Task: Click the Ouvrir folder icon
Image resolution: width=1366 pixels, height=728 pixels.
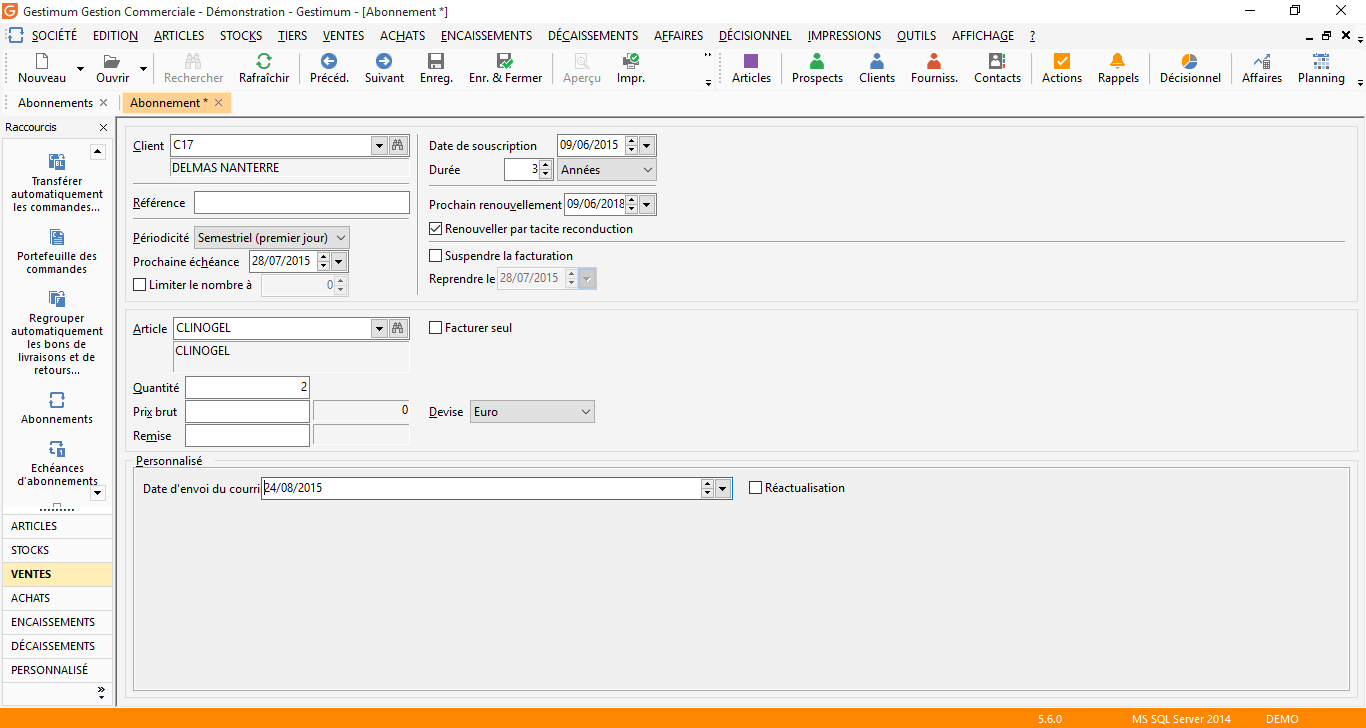Action: pyautogui.click(x=112, y=61)
